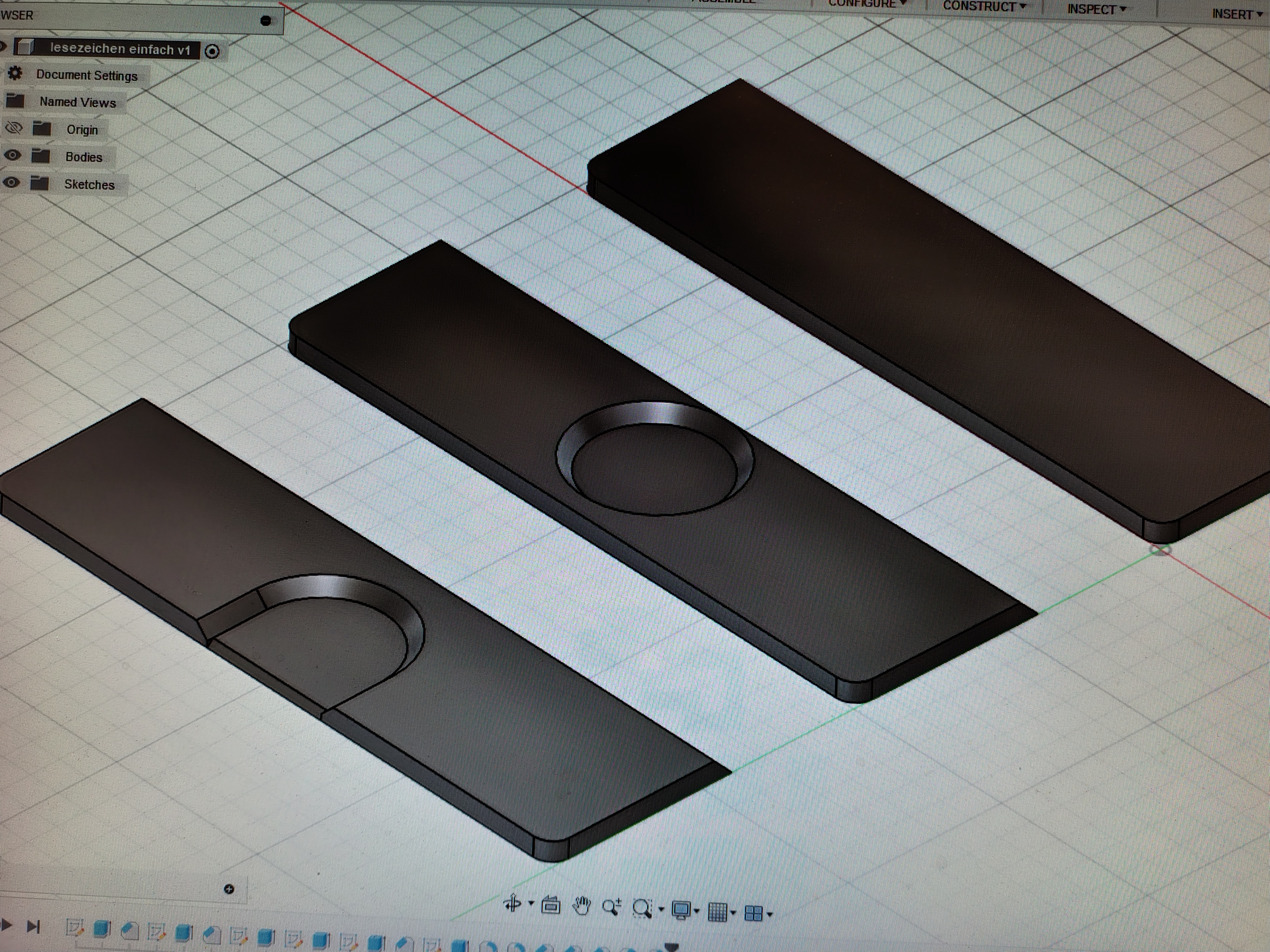The width and height of the screenshot is (1270, 952).
Task: Click the Document Settings gear icon
Action: point(15,73)
